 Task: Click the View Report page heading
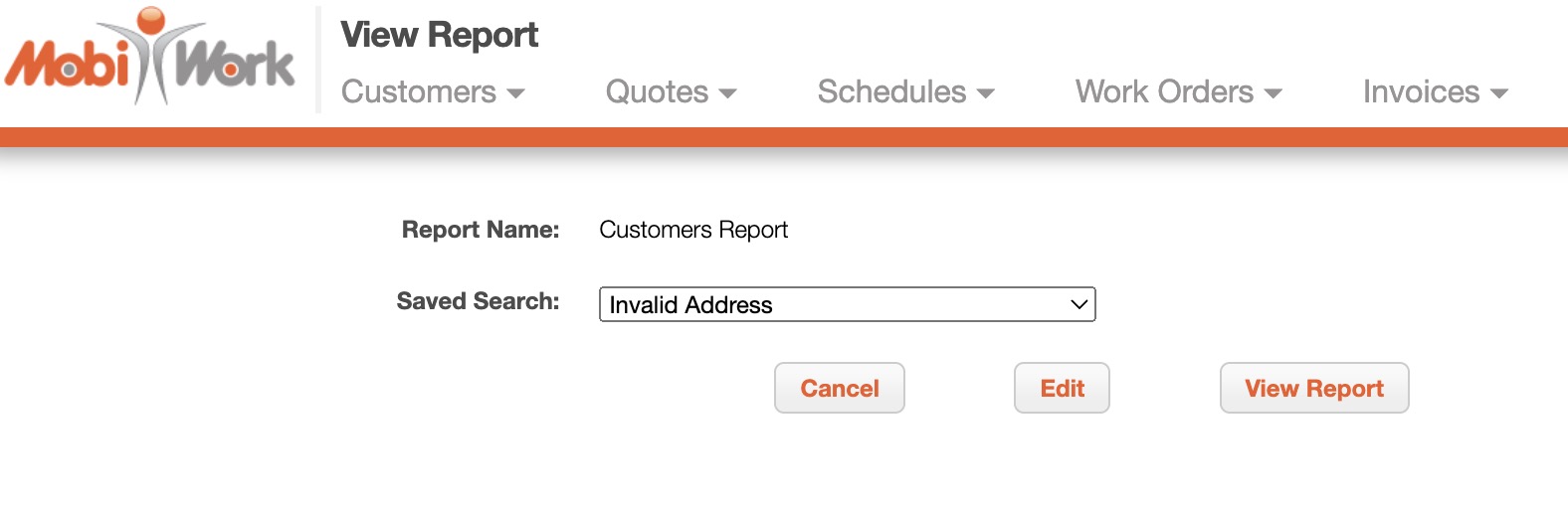(x=439, y=35)
